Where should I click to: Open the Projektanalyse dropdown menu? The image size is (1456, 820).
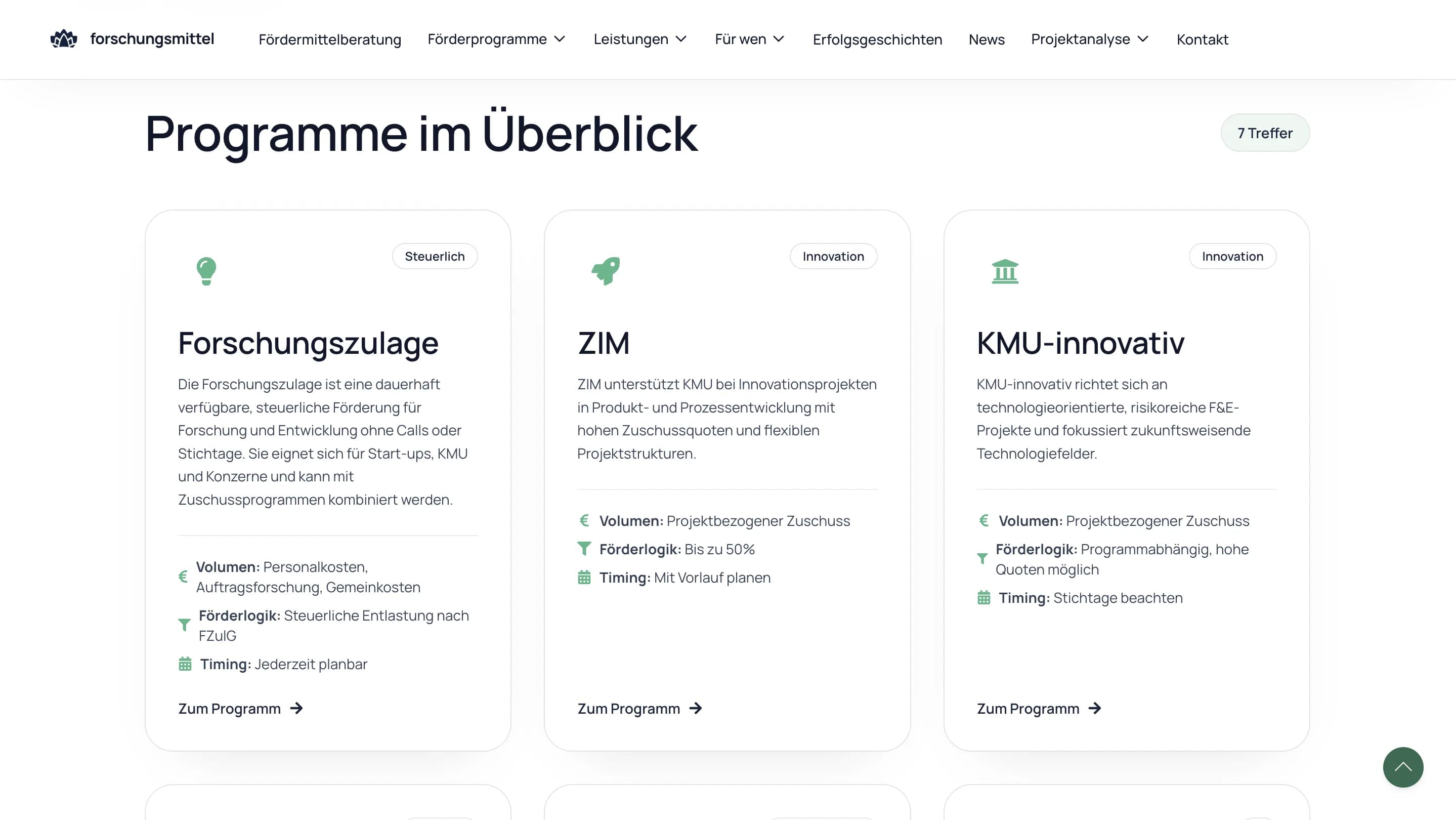tap(1089, 39)
